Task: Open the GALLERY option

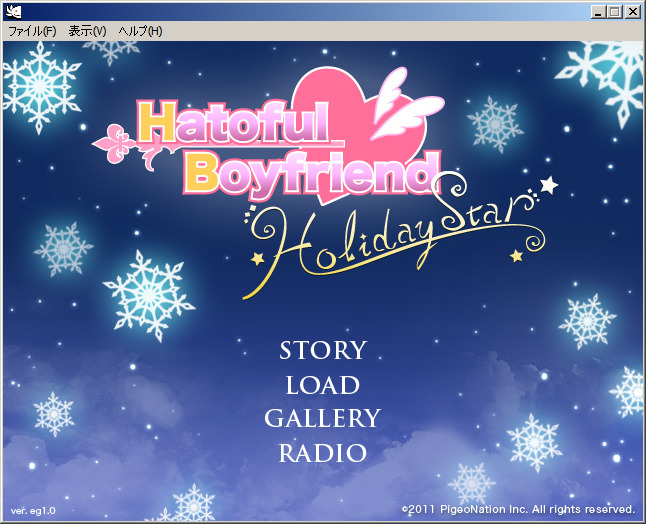Action: (322, 419)
